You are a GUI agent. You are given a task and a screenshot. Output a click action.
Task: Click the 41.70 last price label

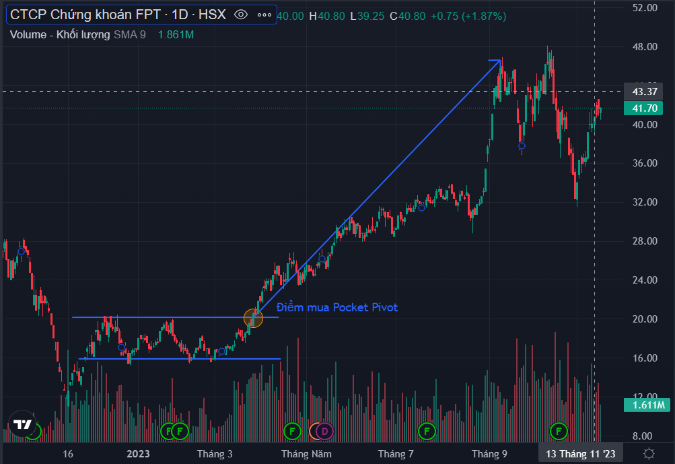coord(644,108)
